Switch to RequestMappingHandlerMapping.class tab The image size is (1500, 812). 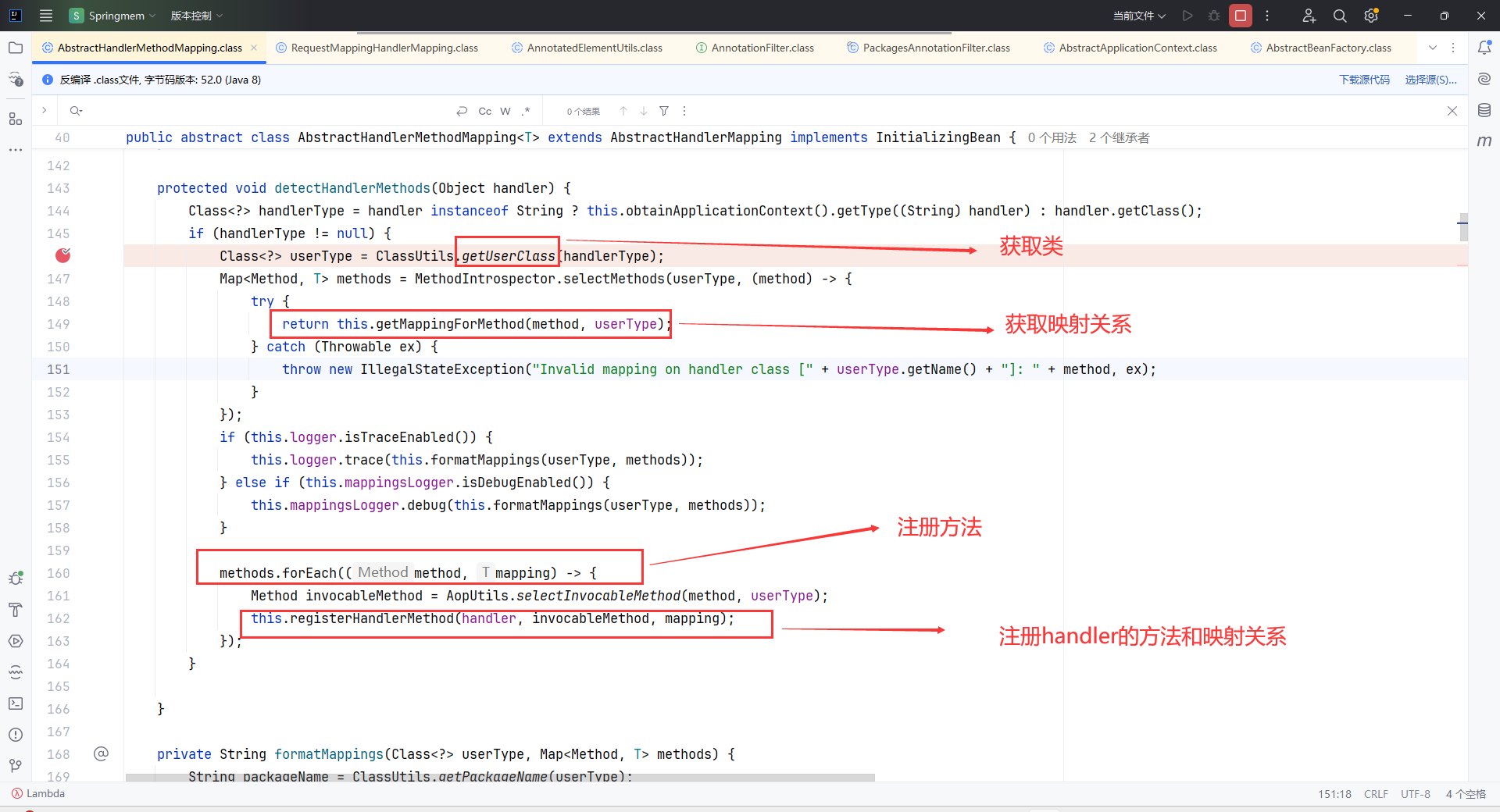(x=384, y=48)
